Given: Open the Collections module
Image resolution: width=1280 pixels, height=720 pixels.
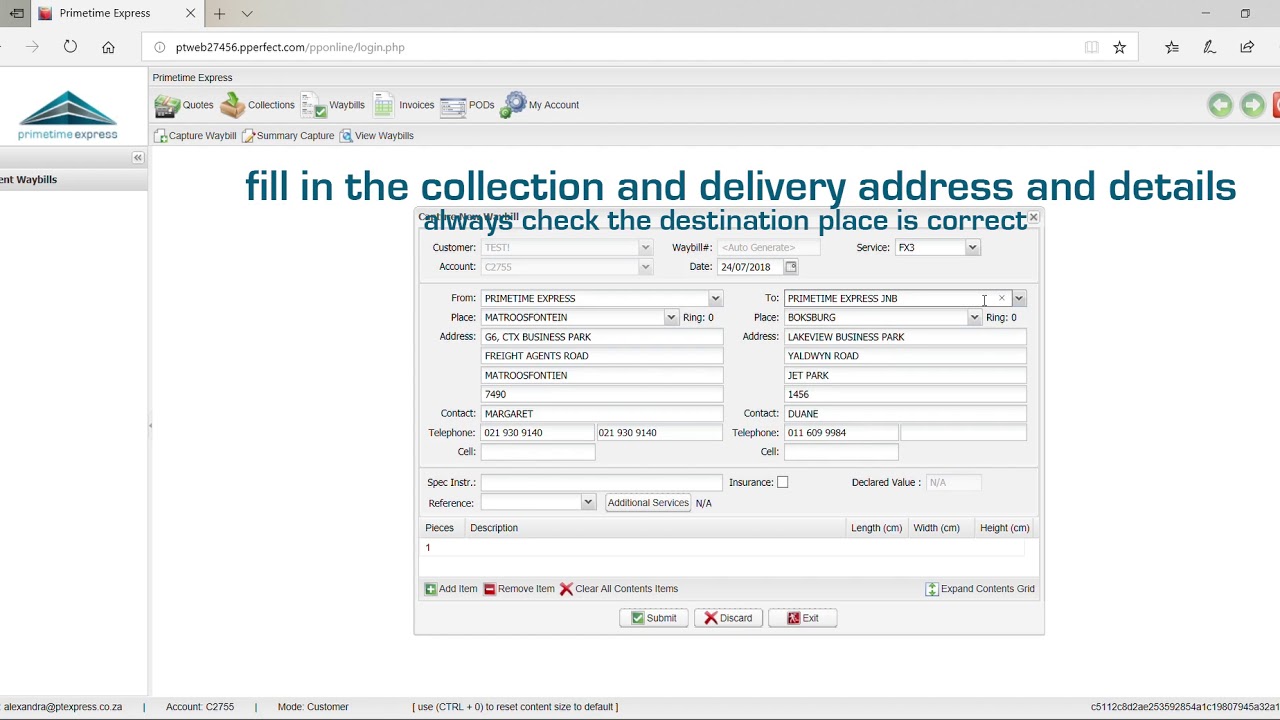Looking at the screenshot, I should (258, 105).
